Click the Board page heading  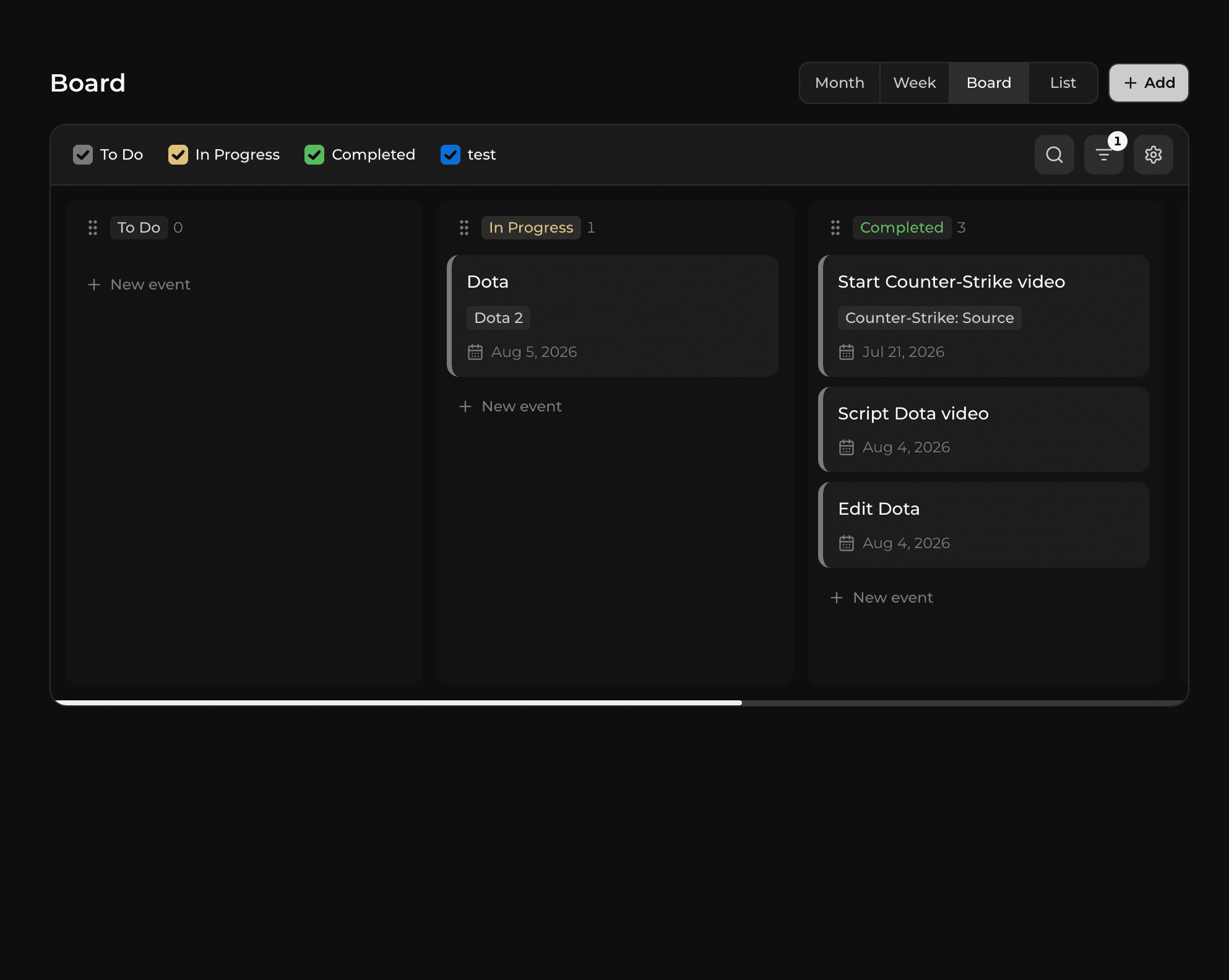click(x=88, y=83)
